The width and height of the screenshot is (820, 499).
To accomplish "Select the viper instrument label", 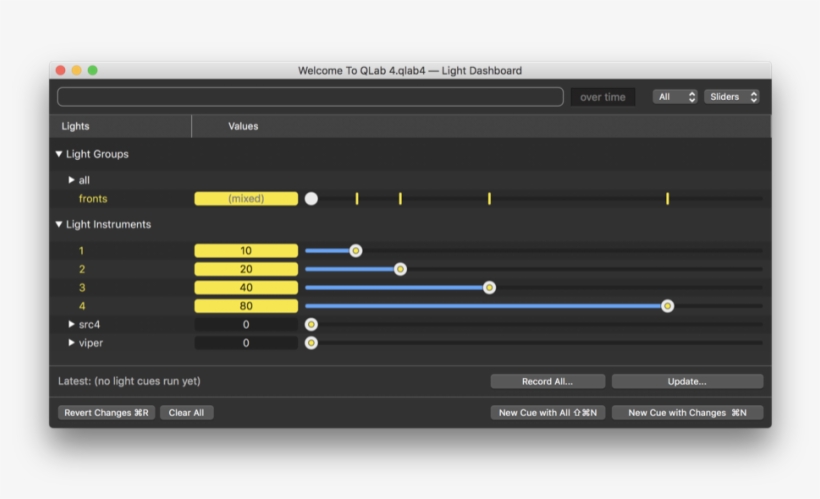I will click(90, 343).
